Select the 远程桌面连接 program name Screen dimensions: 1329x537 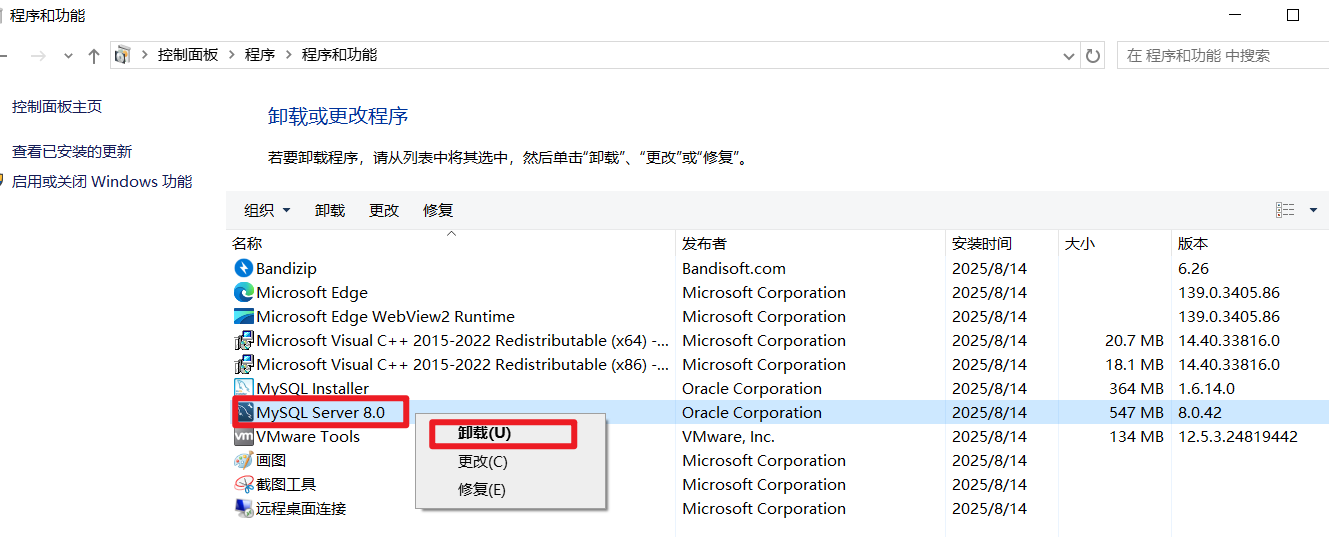(x=301, y=508)
